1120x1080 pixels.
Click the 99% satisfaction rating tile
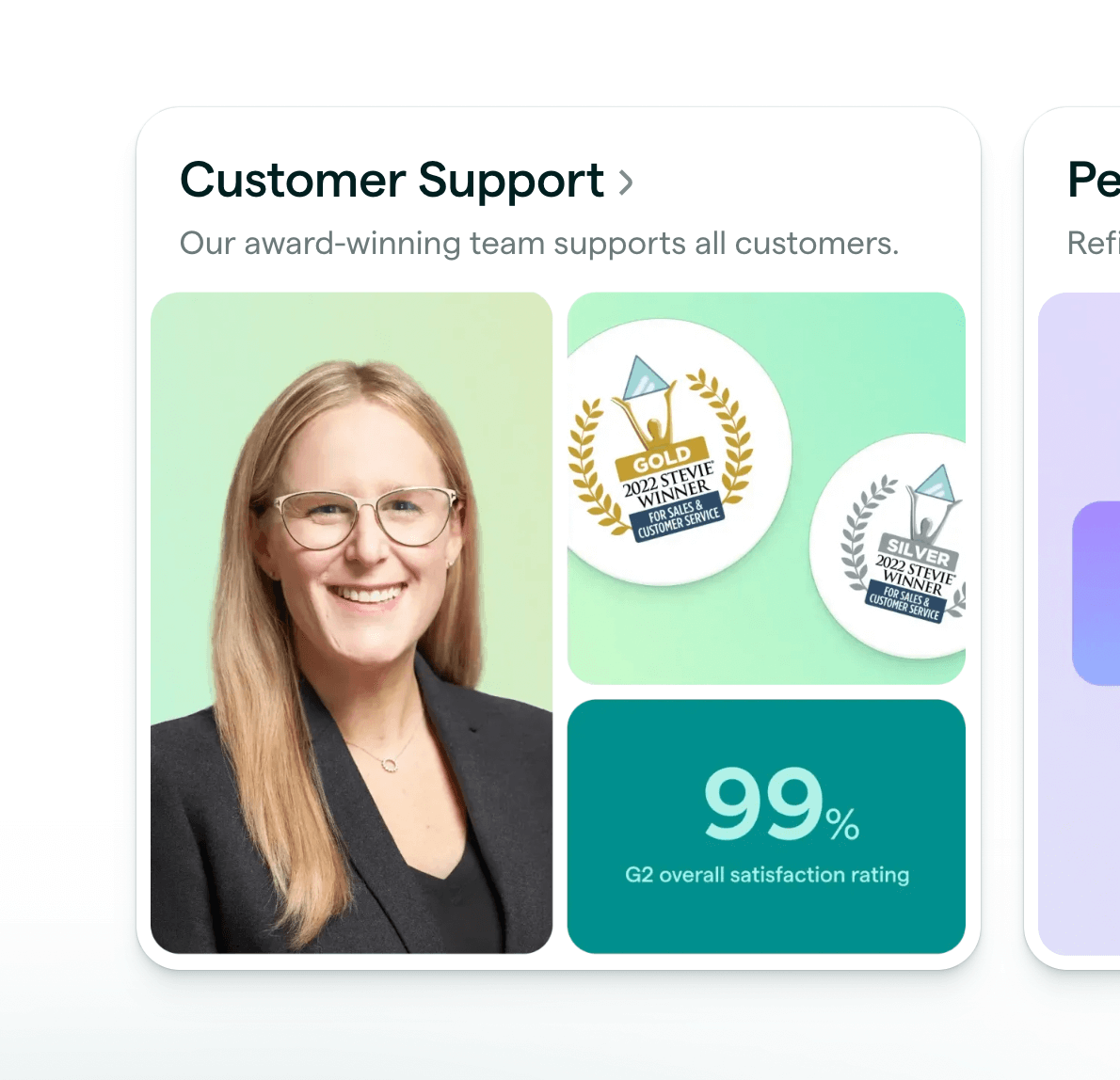coord(766,826)
